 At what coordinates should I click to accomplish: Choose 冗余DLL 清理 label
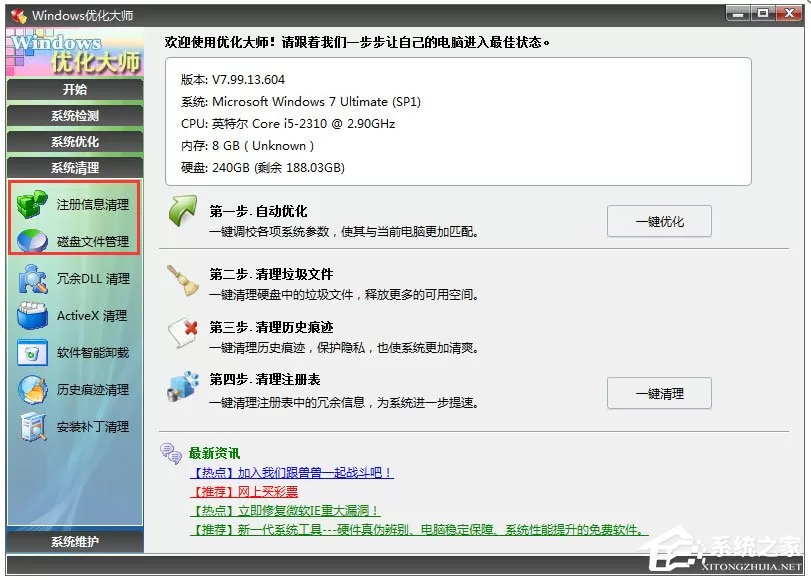(93, 279)
